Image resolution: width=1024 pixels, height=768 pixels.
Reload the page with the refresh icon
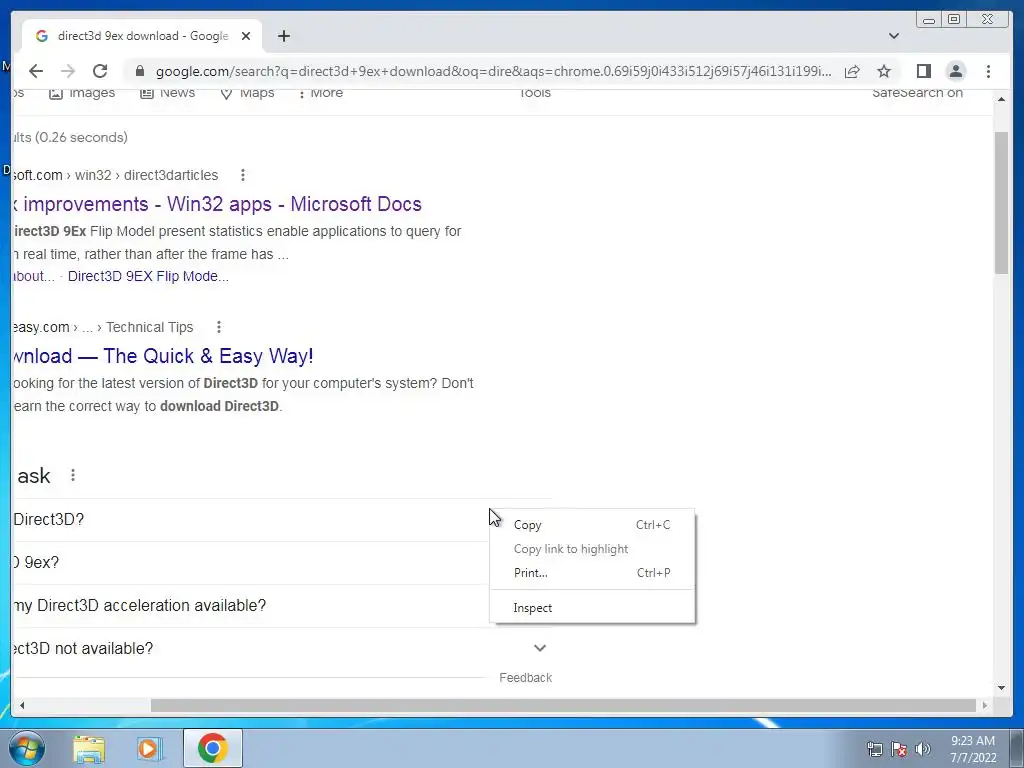(100, 71)
